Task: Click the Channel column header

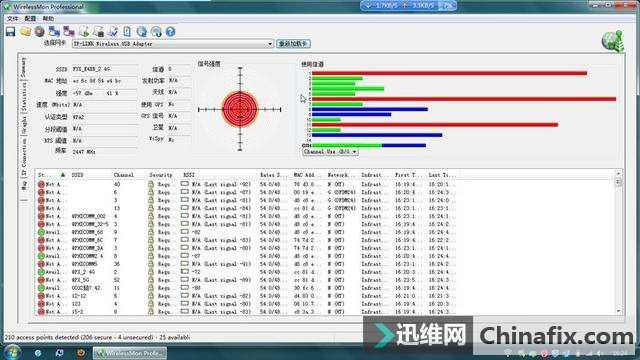Action: click(x=124, y=175)
